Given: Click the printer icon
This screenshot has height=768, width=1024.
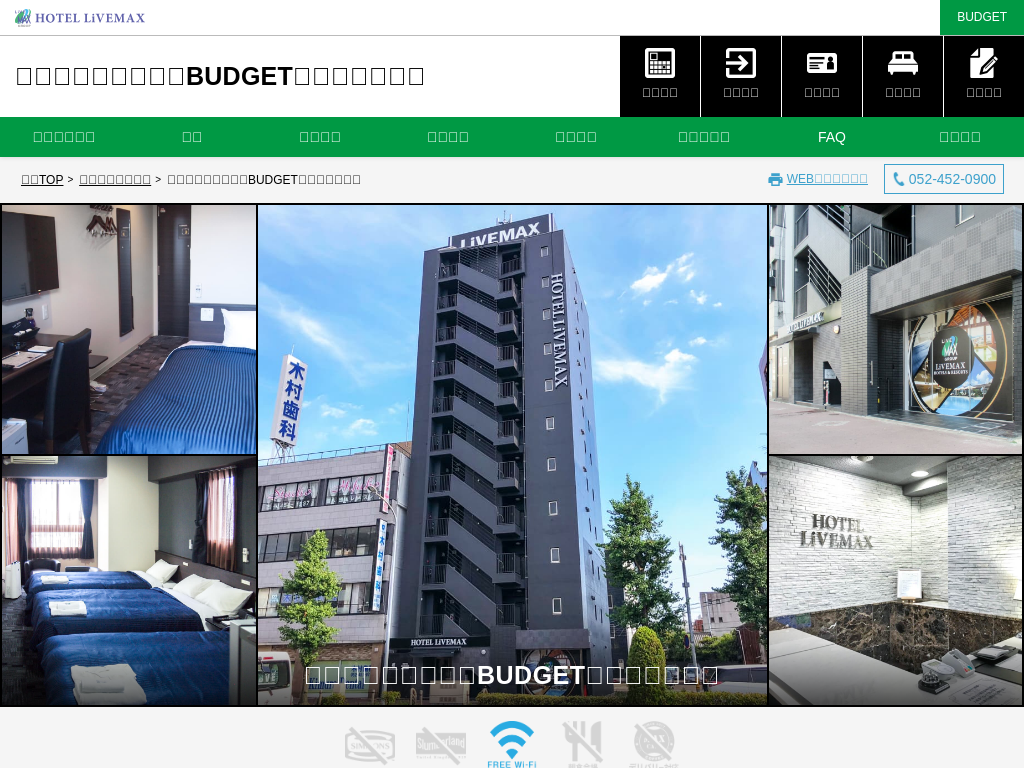Looking at the screenshot, I should coord(775,180).
